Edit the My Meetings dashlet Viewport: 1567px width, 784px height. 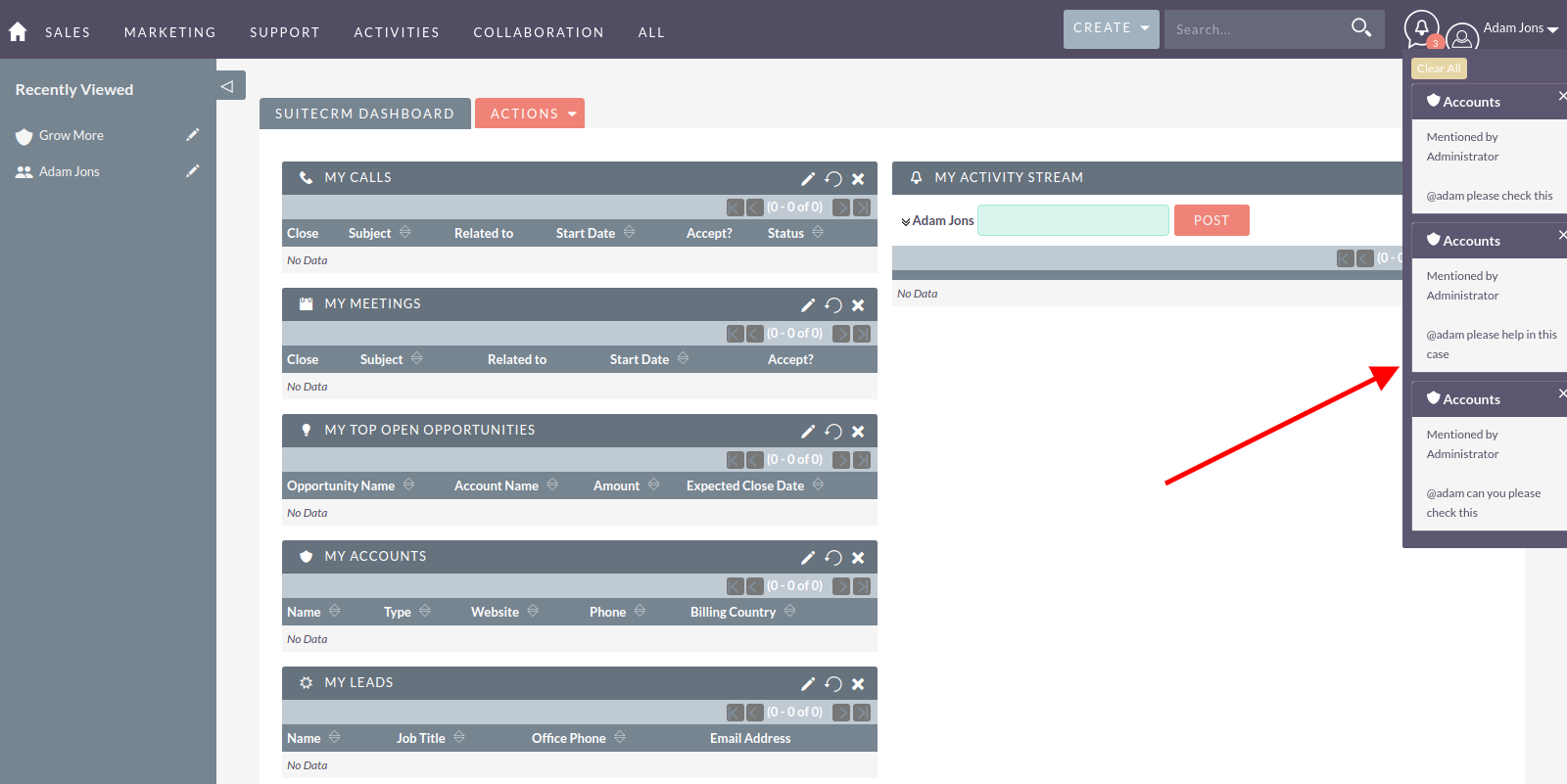pyautogui.click(x=808, y=305)
